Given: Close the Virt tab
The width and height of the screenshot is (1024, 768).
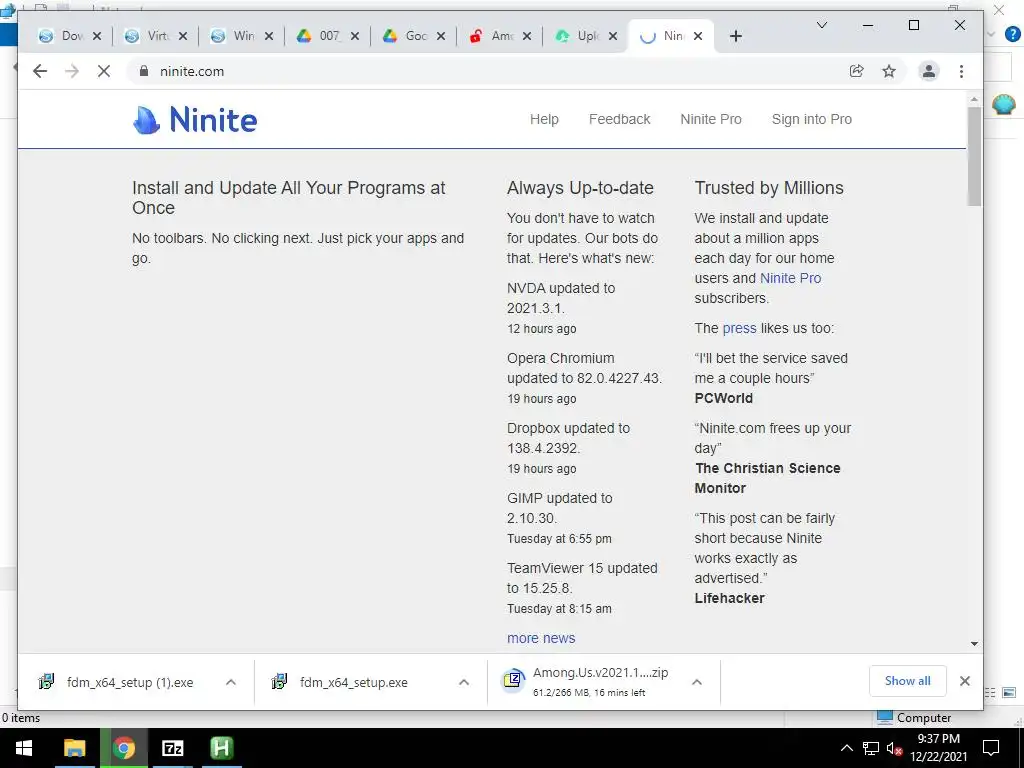Looking at the screenshot, I should point(183,36).
